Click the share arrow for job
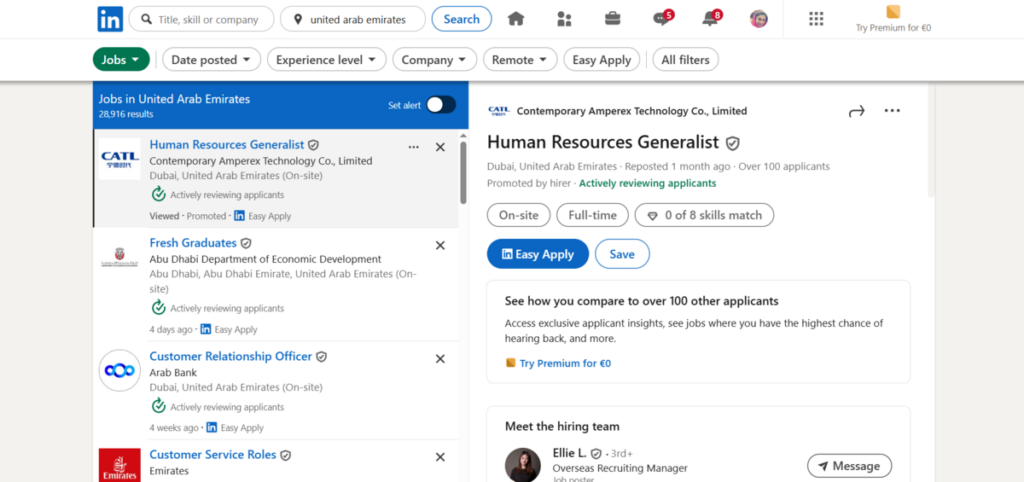 coord(856,111)
